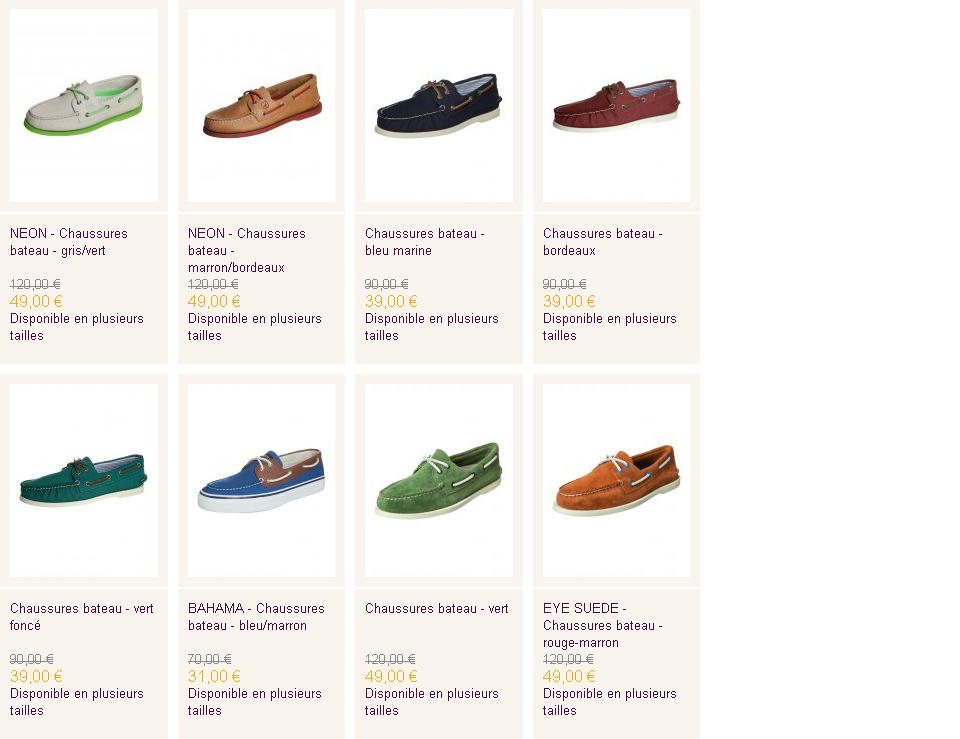The height and width of the screenshot is (739, 960).
Task: Click the 39,00 € price of bleu marine shoe
Action: (x=391, y=301)
